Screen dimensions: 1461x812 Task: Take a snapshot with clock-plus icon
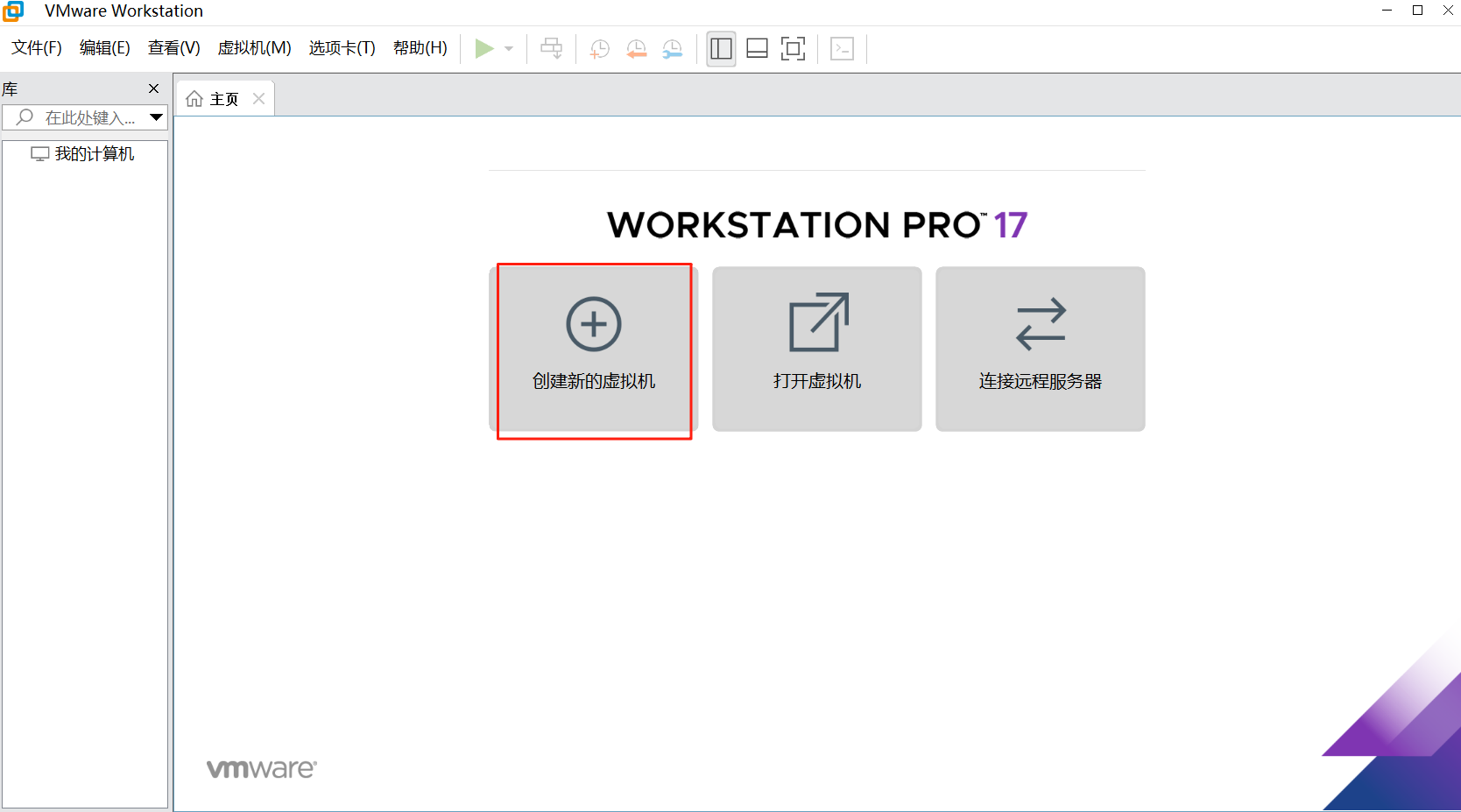600,49
